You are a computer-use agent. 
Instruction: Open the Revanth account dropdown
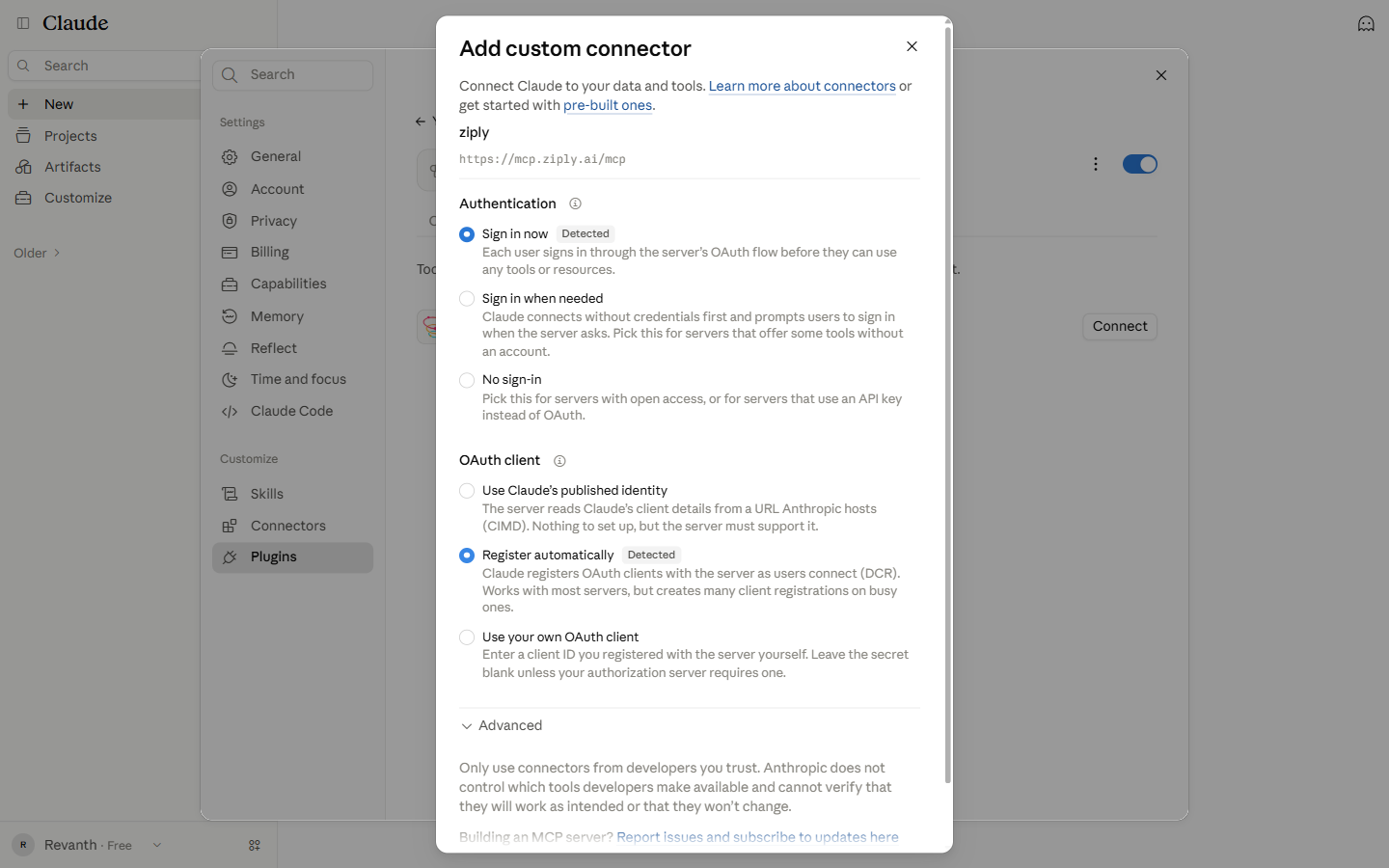157,845
